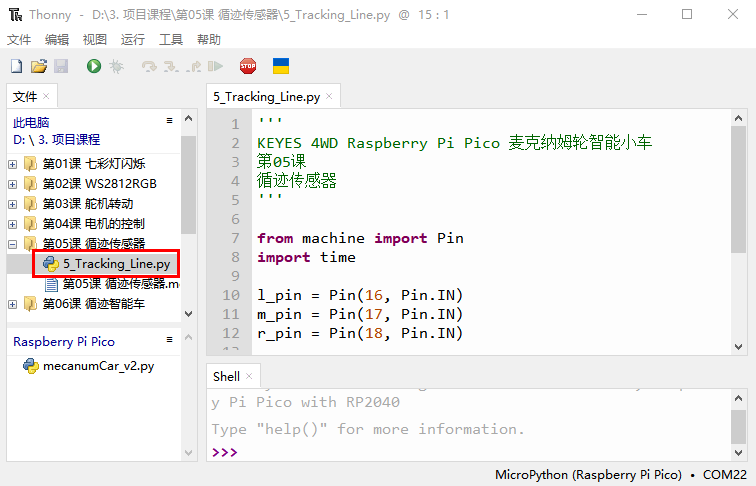
Task: Click Shell scrollbar down arrow
Action: click(738, 453)
